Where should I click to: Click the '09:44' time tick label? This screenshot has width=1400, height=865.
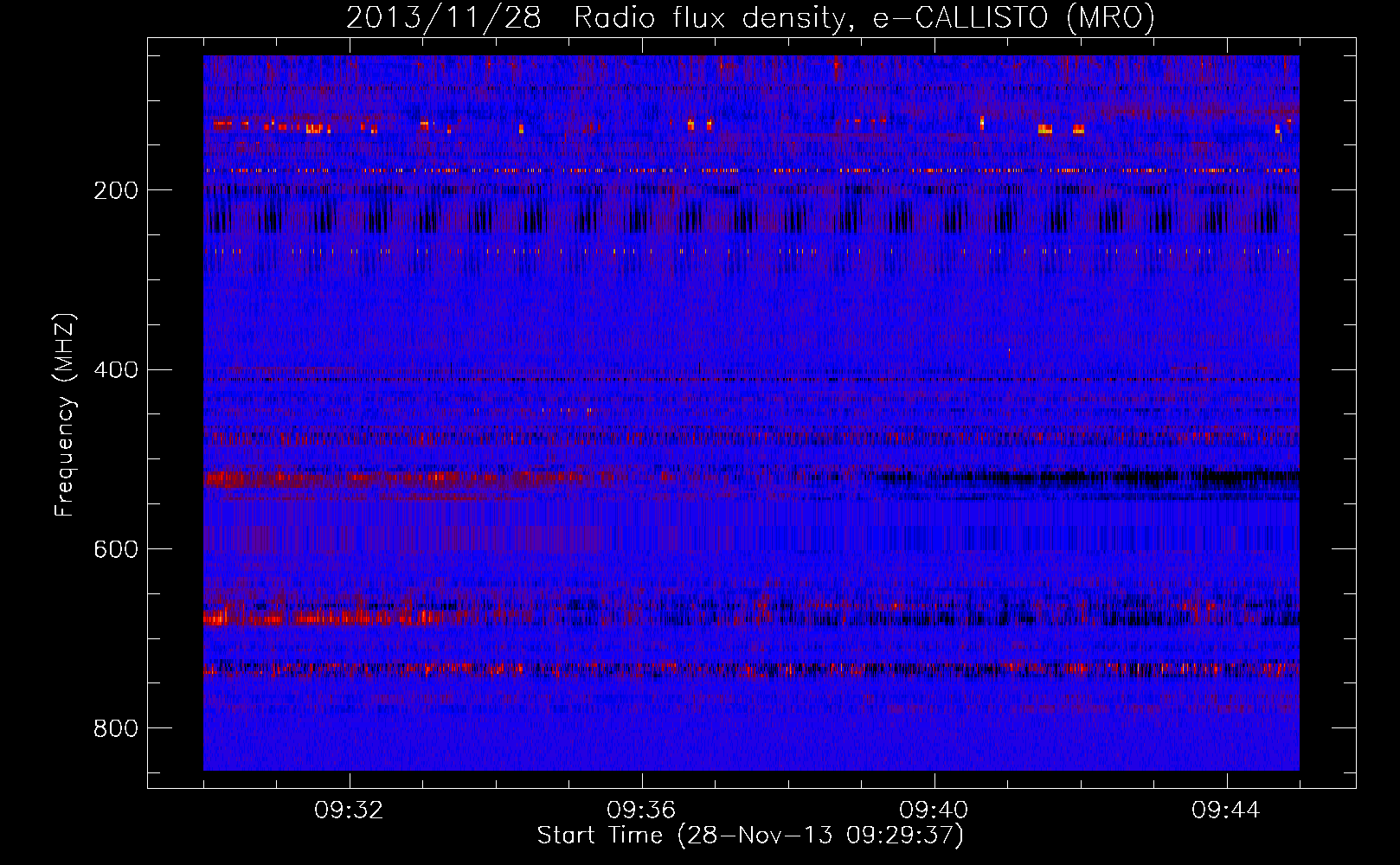[1226, 811]
